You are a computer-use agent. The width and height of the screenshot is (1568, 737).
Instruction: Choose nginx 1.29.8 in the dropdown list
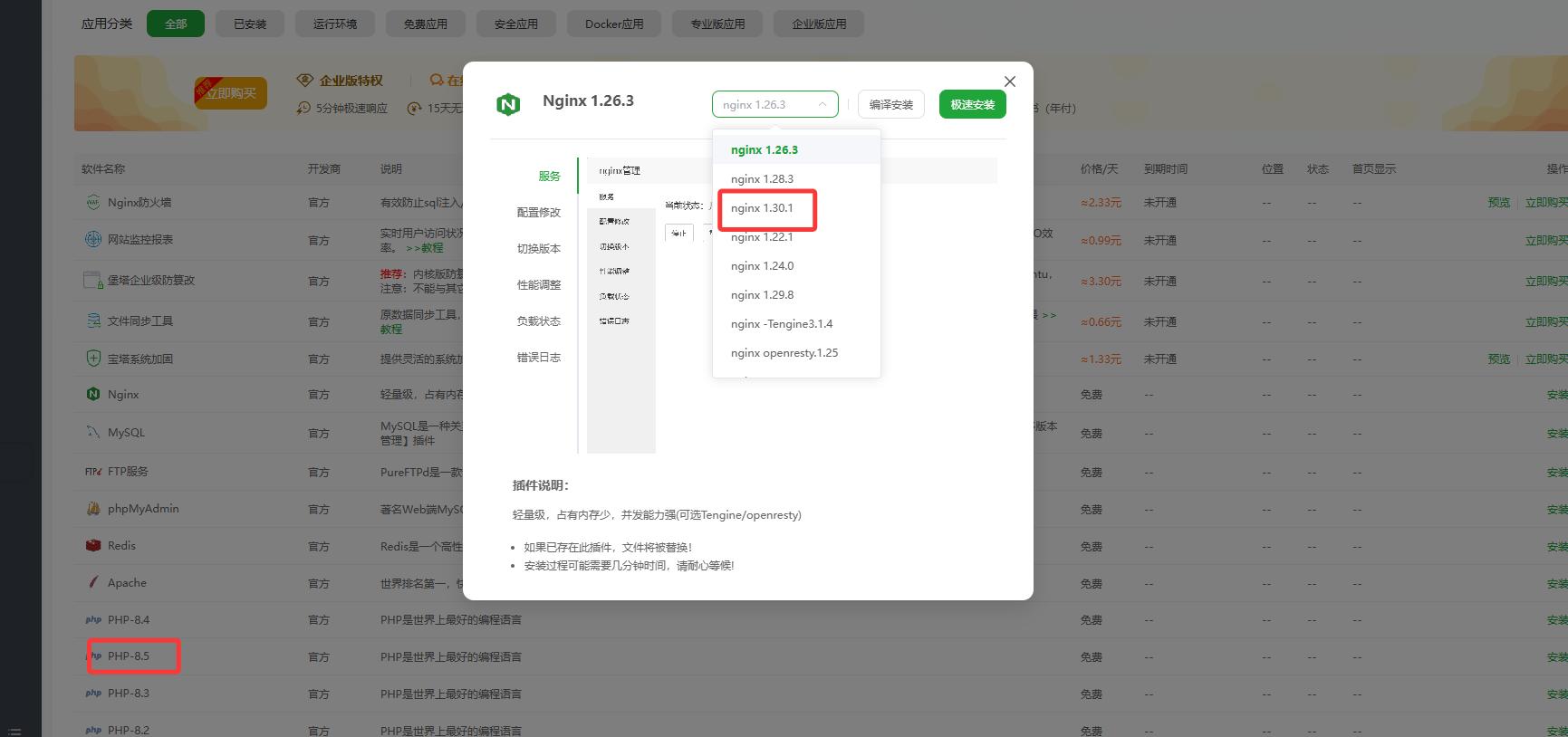797,295
